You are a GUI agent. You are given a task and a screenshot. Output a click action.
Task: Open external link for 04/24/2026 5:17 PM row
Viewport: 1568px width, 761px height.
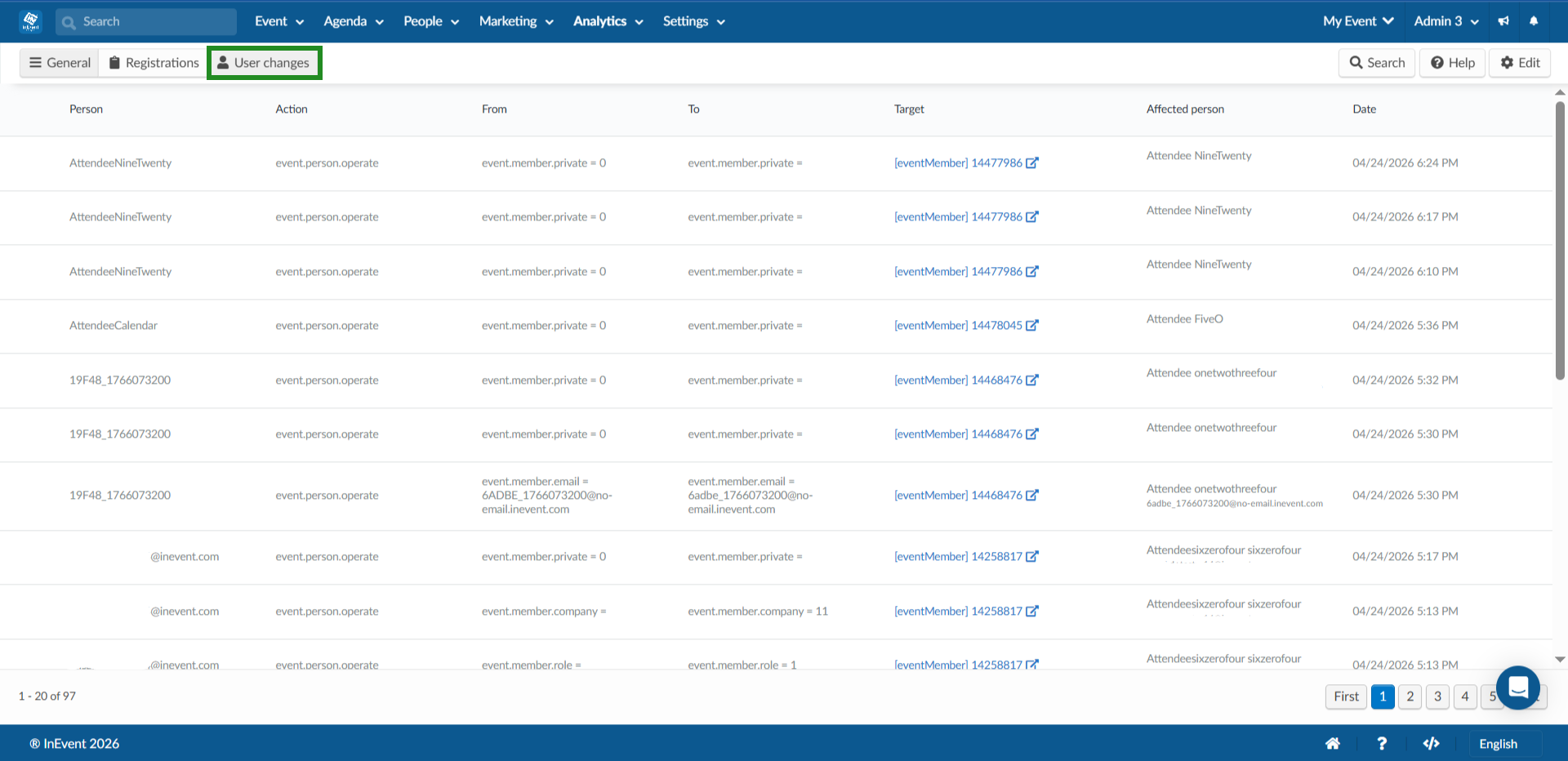click(x=1032, y=556)
